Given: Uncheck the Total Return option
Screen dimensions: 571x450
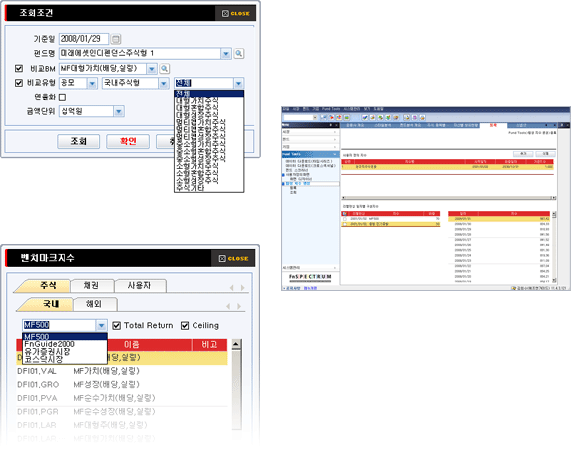Looking at the screenshot, I should [x=117, y=325].
